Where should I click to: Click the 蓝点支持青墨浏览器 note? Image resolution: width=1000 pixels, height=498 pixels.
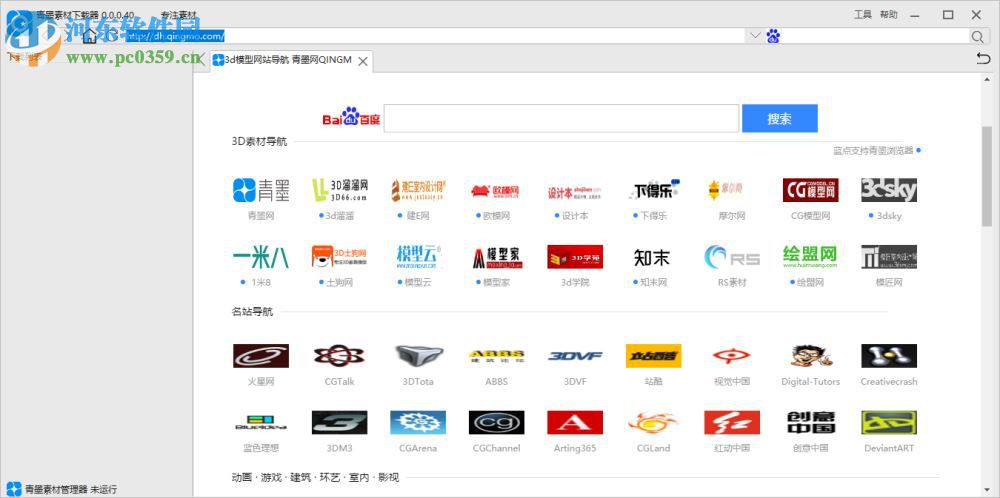pos(873,151)
